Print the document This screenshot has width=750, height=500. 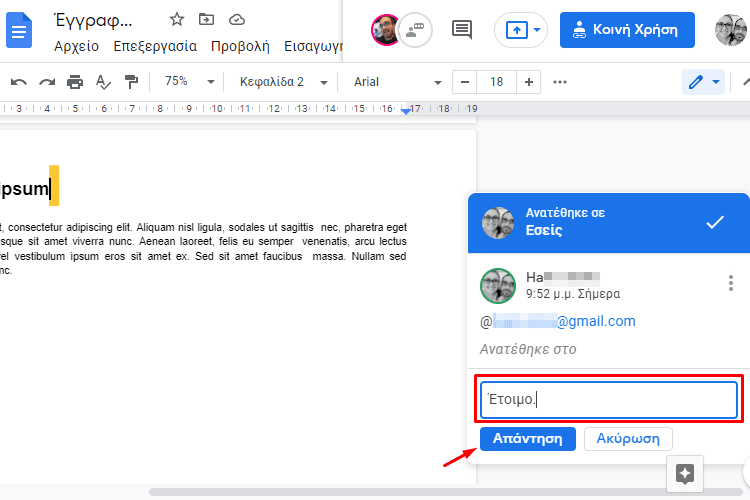(75, 82)
